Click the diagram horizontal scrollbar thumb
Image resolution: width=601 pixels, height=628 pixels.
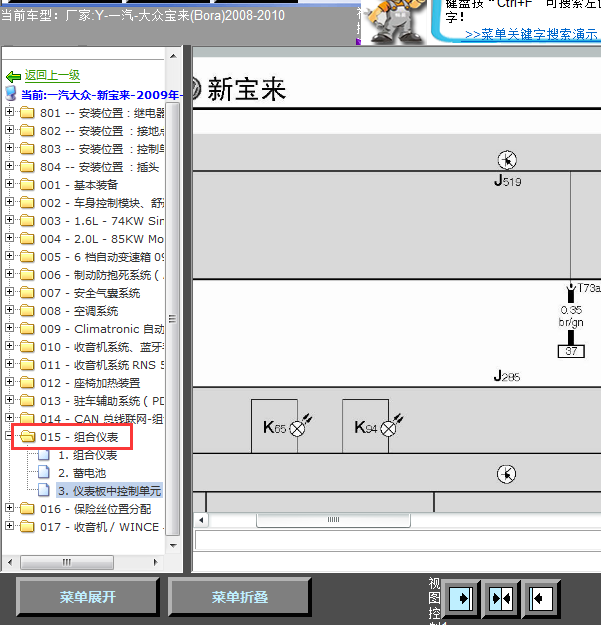pos(333,520)
